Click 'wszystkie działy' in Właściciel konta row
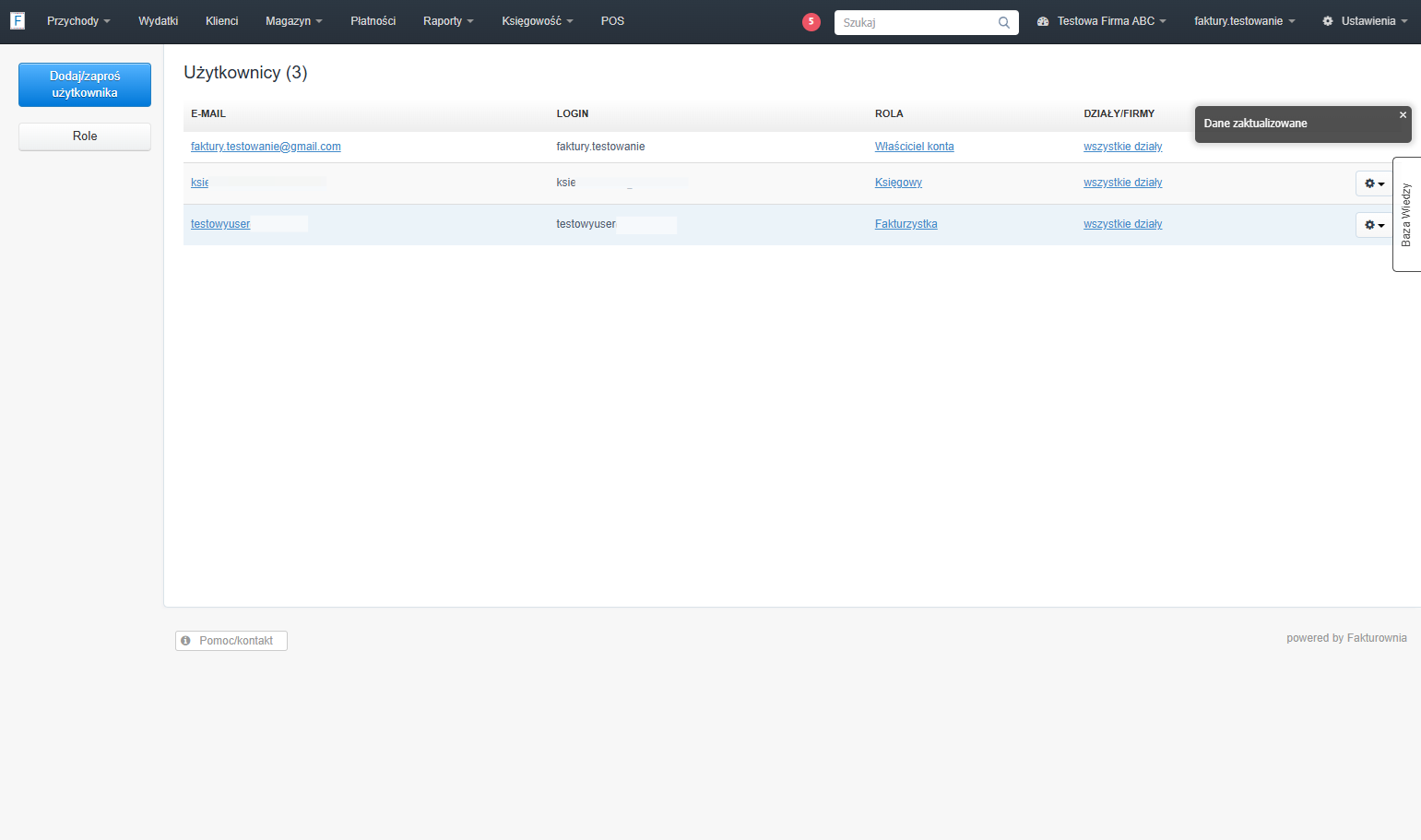The image size is (1421, 840). [1123, 147]
